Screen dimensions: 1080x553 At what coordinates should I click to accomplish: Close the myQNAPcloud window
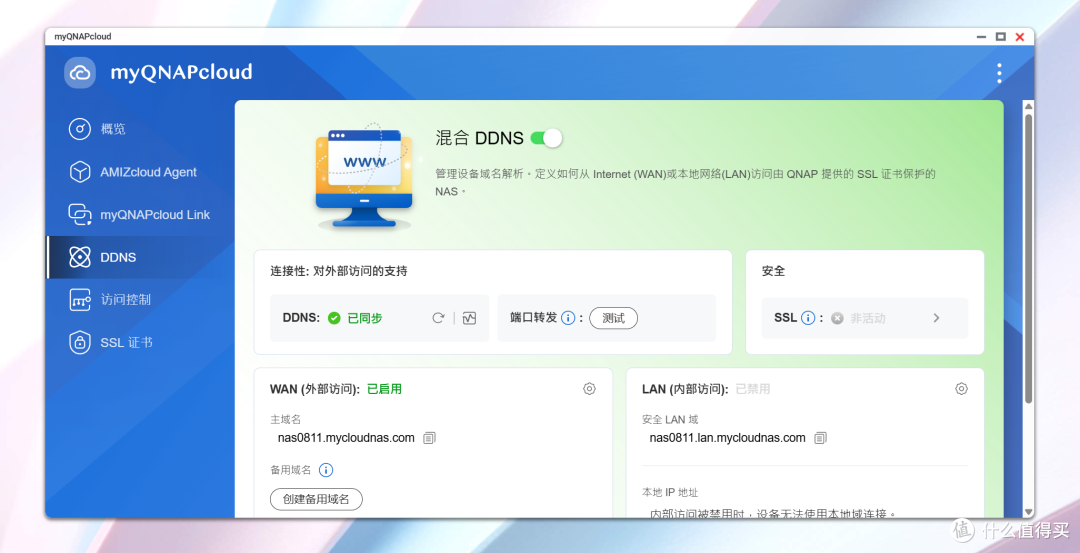[x=1020, y=36]
